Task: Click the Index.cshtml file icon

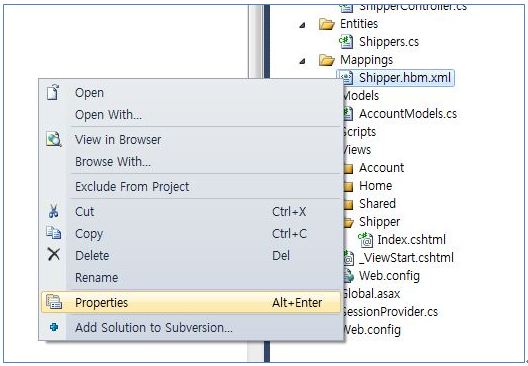Action: point(366,240)
